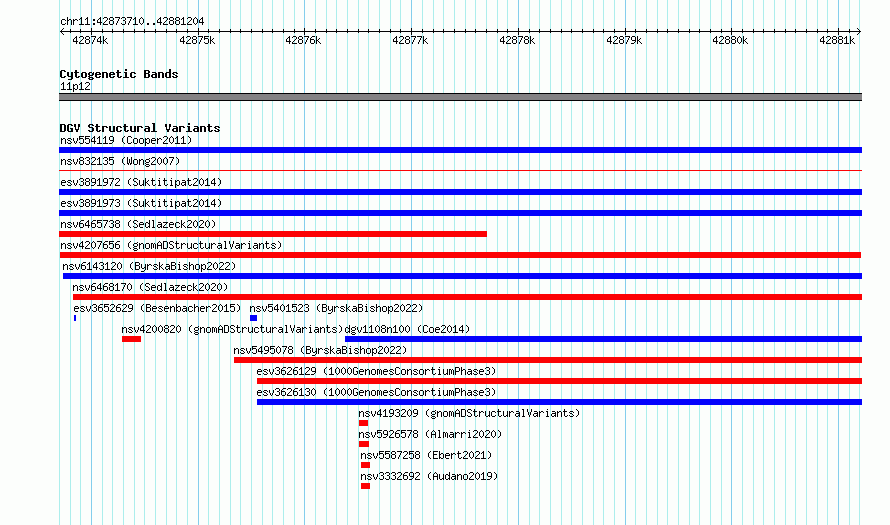The width and height of the screenshot is (890, 525).
Task: Click the blue bar under nsv6143120
Action: (x=463, y=276)
